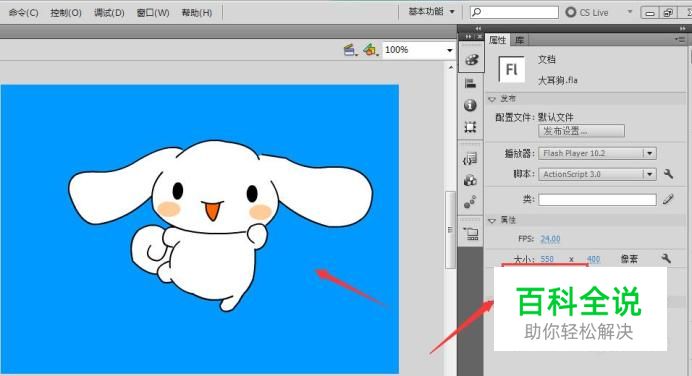Screen dimensions: 692x376
Task: Click the 默认文件 profile text
Action: click(x=555, y=117)
